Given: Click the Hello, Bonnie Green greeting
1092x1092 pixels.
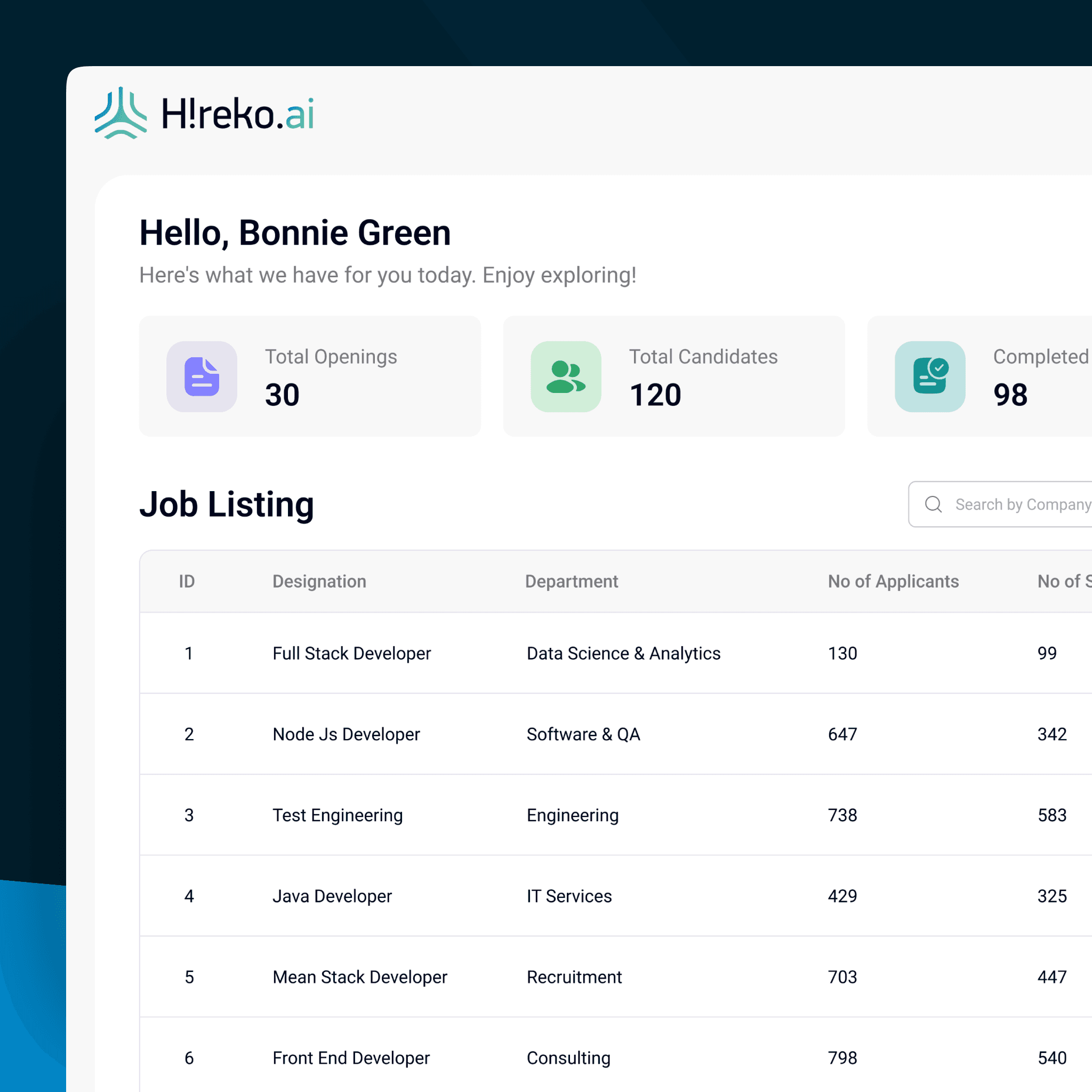Looking at the screenshot, I should [x=295, y=233].
